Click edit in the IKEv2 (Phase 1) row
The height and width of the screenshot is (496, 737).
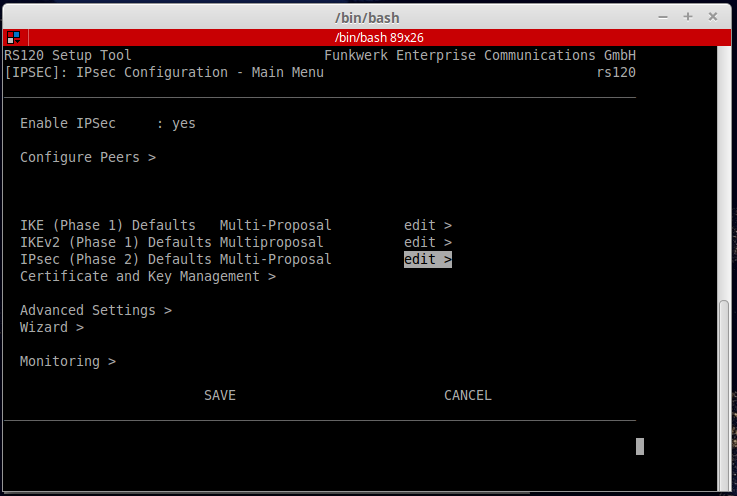click(x=428, y=243)
